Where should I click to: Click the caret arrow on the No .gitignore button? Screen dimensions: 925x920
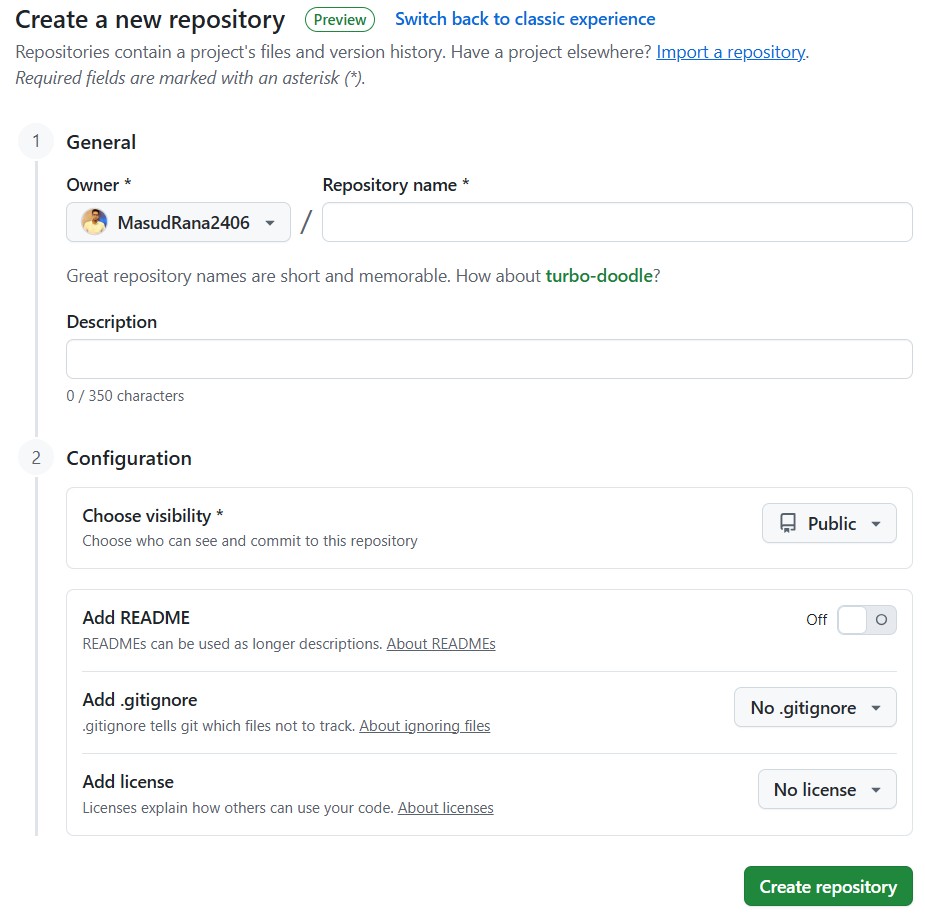tap(876, 708)
